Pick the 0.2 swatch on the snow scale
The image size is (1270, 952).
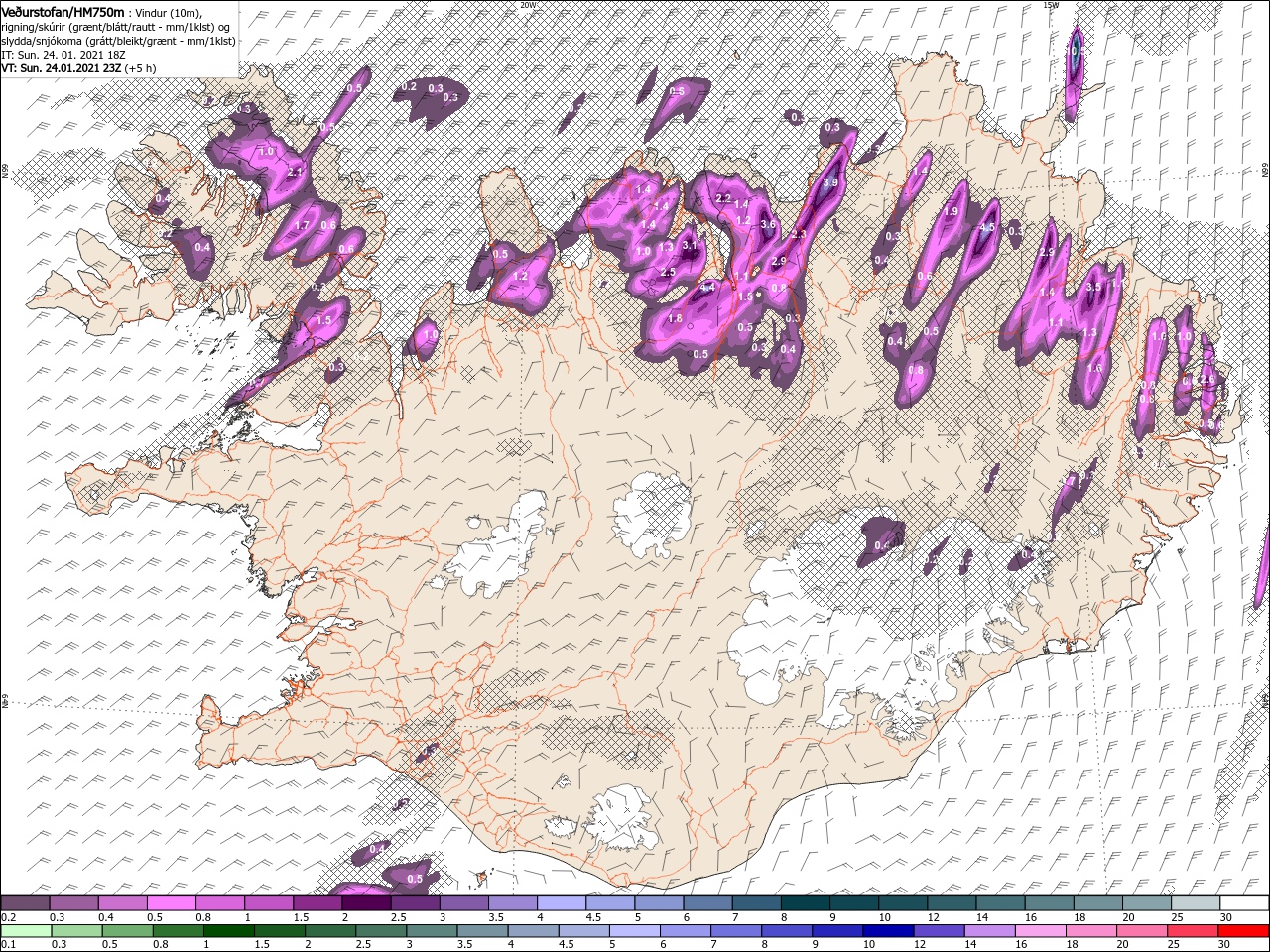[x=26, y=903]
